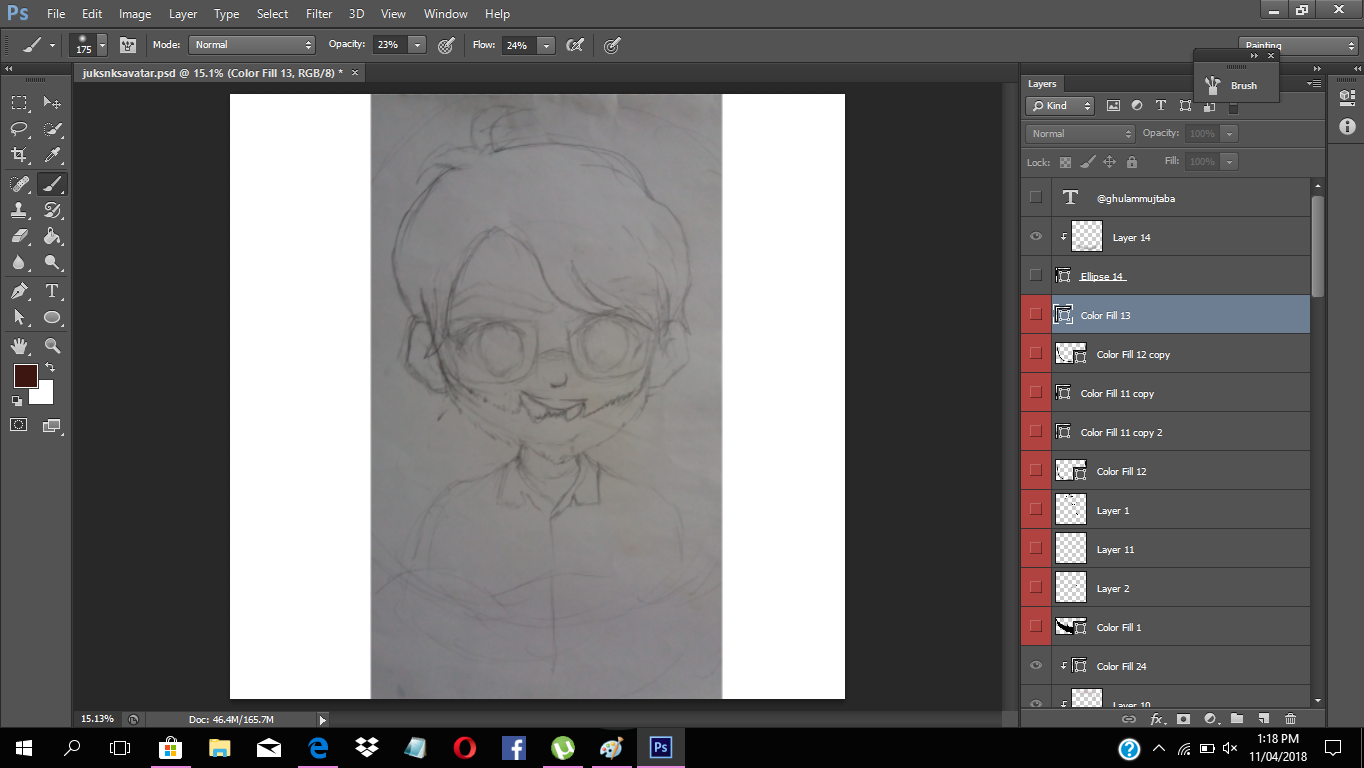
Task: Create a new layer in Layers panel
Action: coord(1263,718)
